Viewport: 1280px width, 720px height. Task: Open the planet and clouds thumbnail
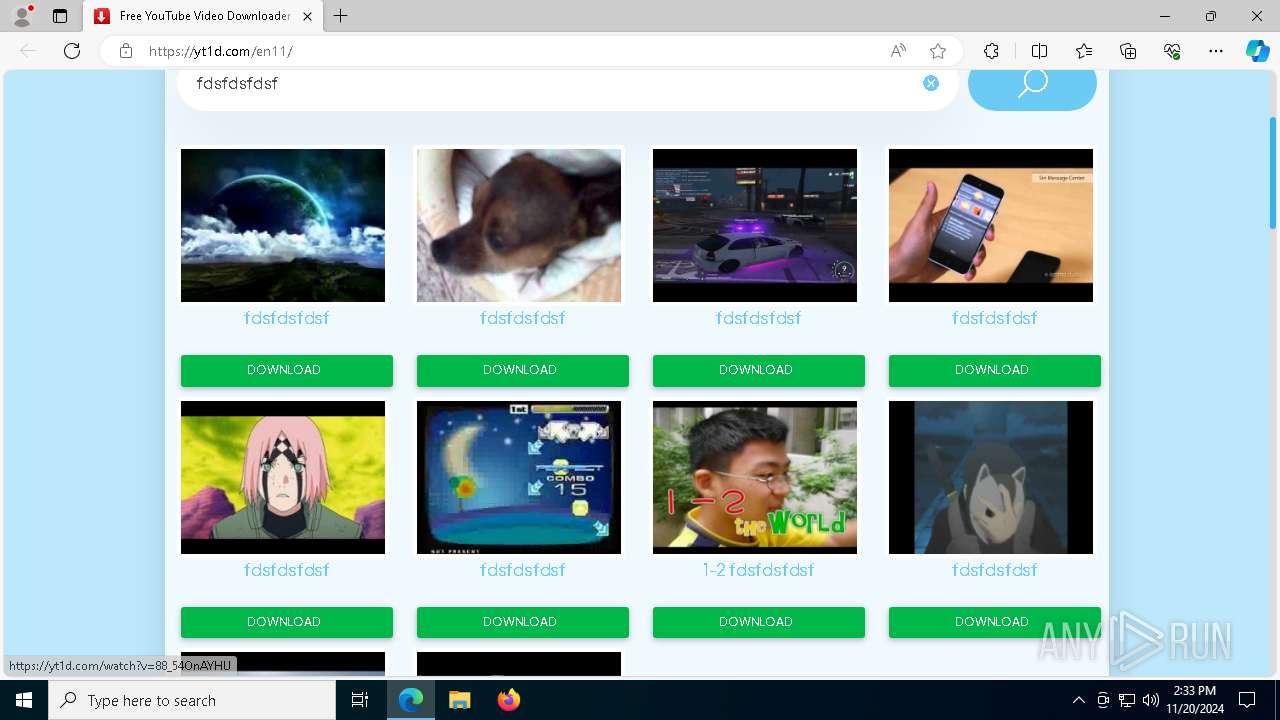(x=283, y=225)
